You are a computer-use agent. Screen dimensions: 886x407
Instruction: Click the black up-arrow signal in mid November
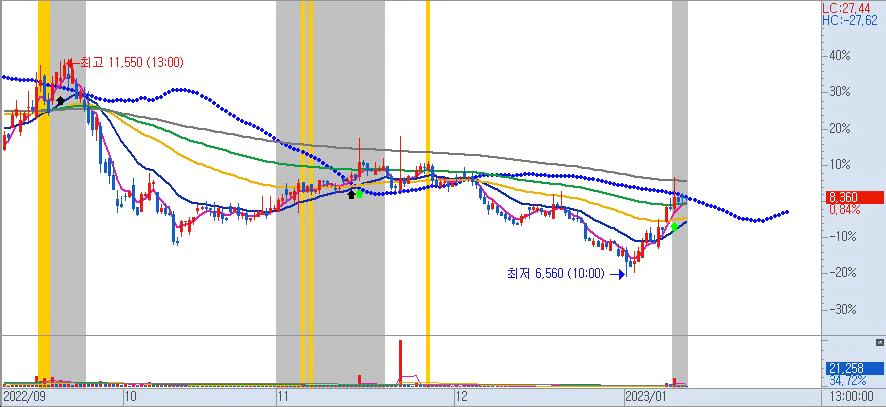pyautogui.click(x=351, y=194)
